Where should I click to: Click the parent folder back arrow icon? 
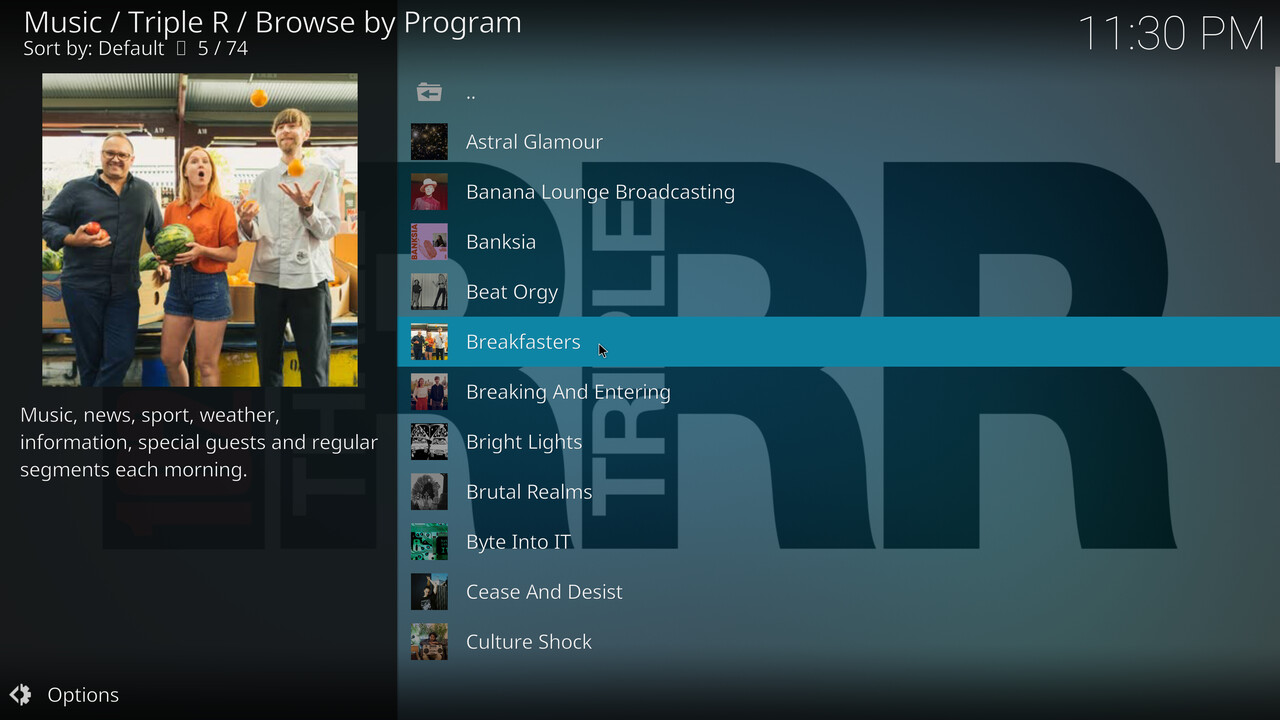point(429,92)
